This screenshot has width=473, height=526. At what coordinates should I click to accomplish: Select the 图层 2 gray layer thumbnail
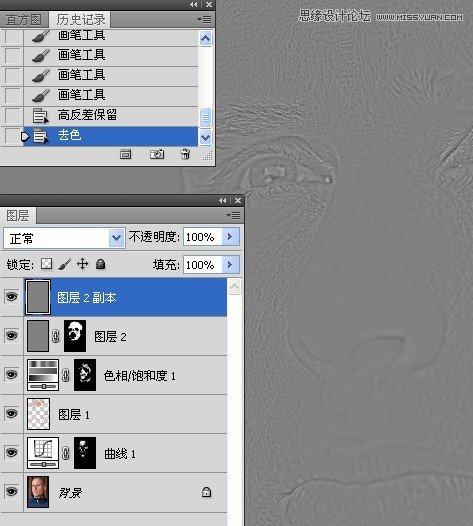(x=38, y=336)
